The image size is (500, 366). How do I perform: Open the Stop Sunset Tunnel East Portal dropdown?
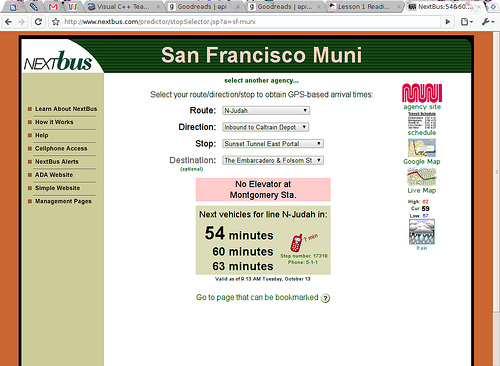[273, 144]
